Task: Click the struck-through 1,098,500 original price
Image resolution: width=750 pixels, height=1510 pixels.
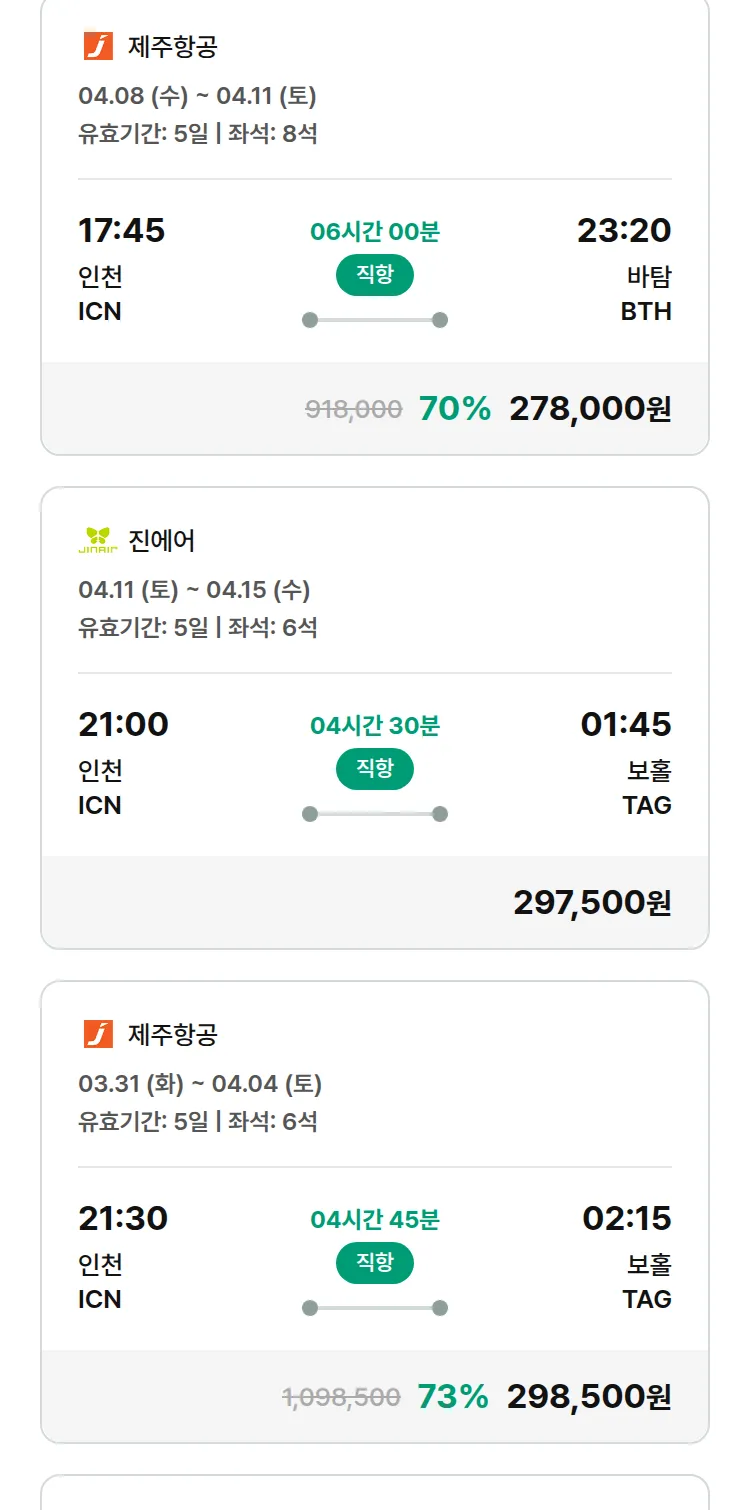Action: [341, 1397]
